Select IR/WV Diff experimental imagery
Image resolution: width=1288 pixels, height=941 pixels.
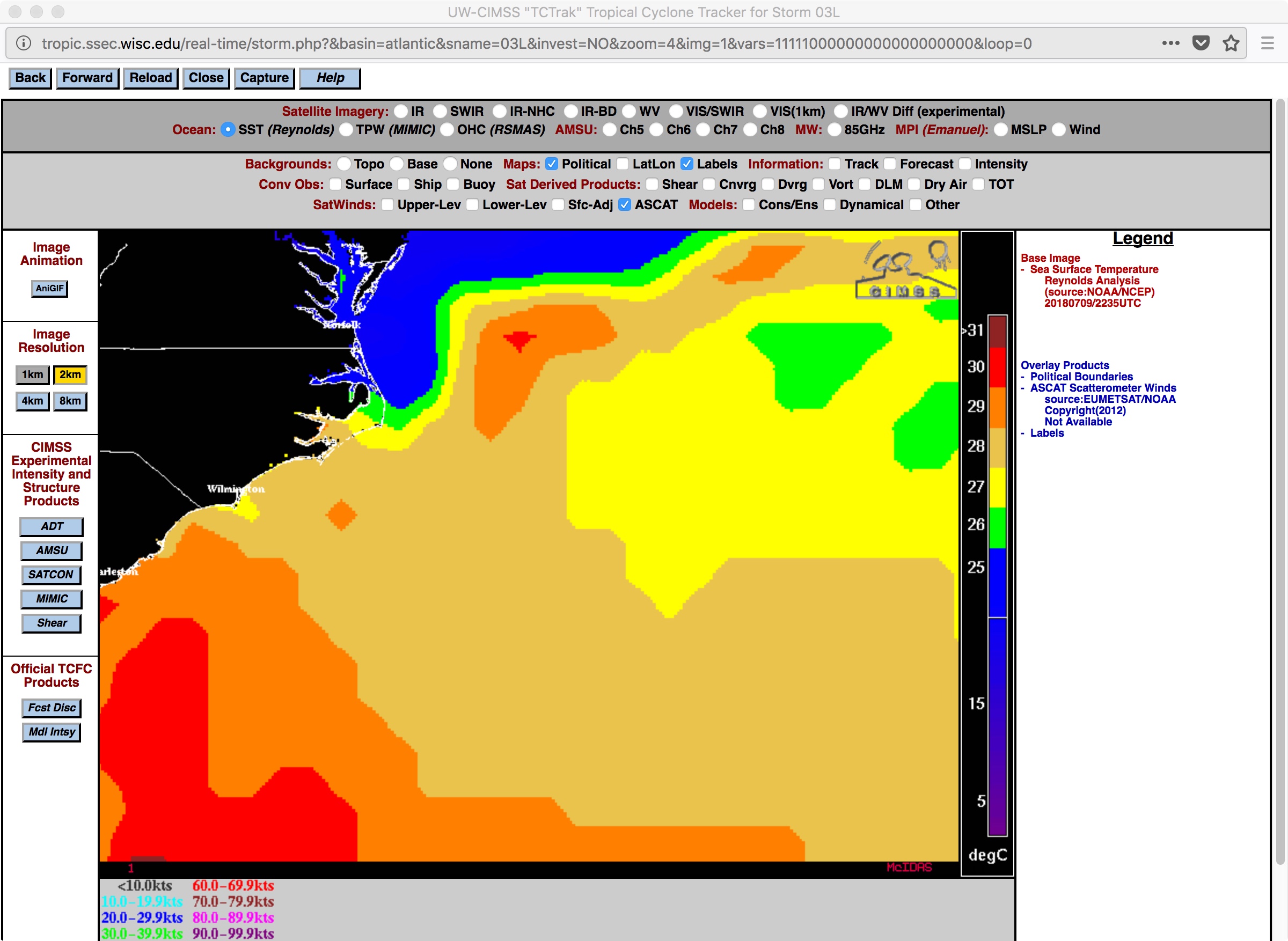tap(841, 111)
